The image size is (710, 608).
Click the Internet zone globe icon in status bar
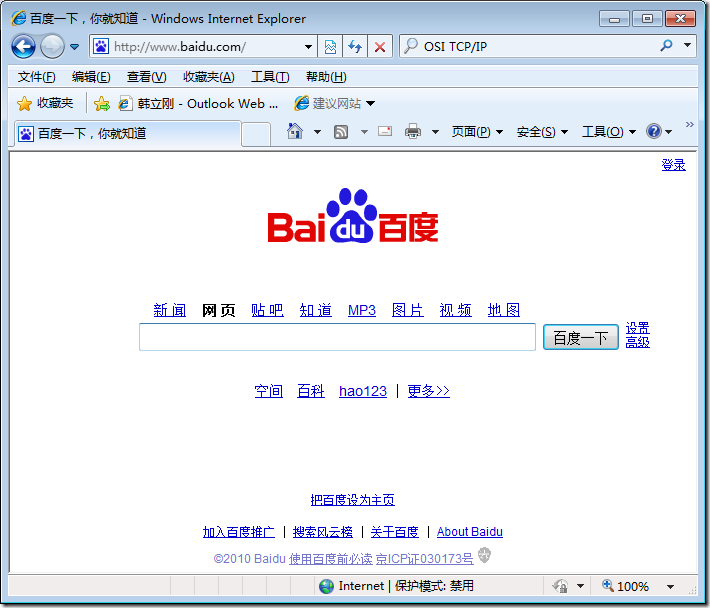[326, 586]
